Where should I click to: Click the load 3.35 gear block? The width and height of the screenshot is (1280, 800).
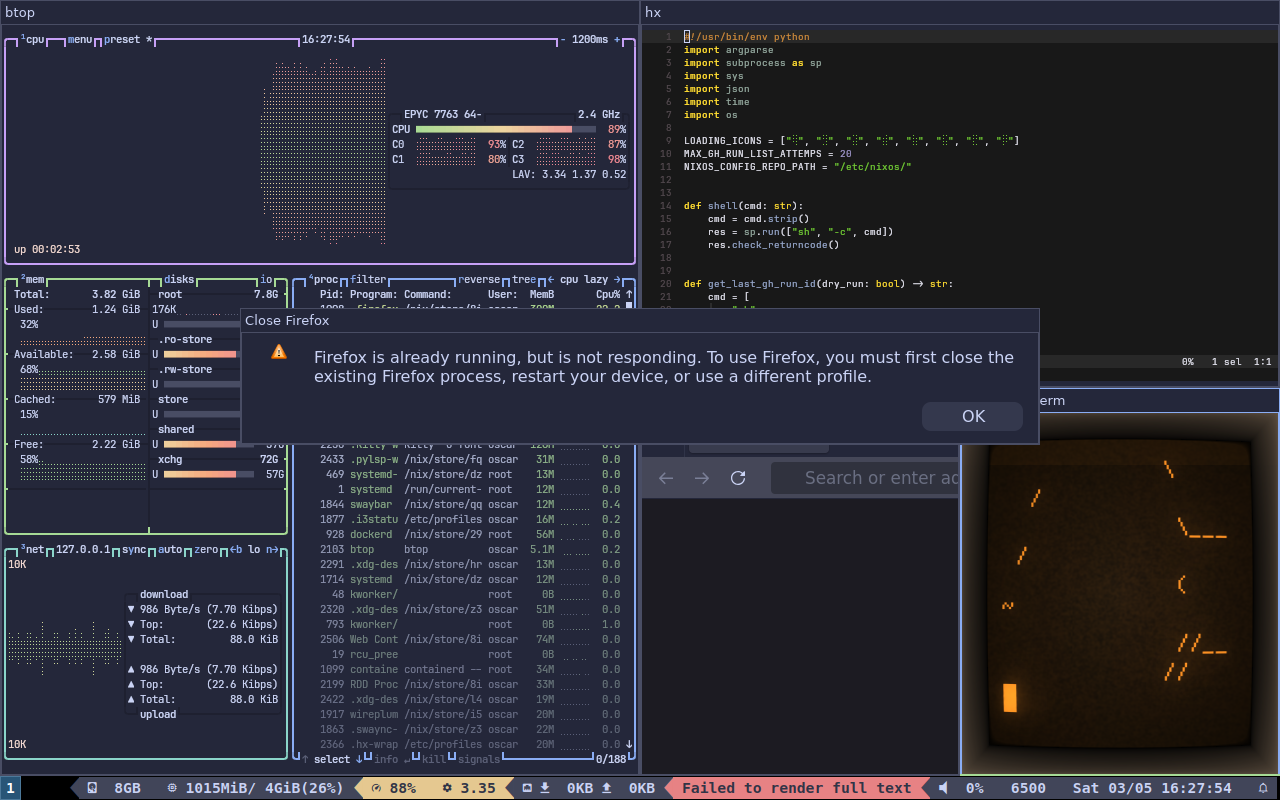pyautogui.click(x=469, y=788)
